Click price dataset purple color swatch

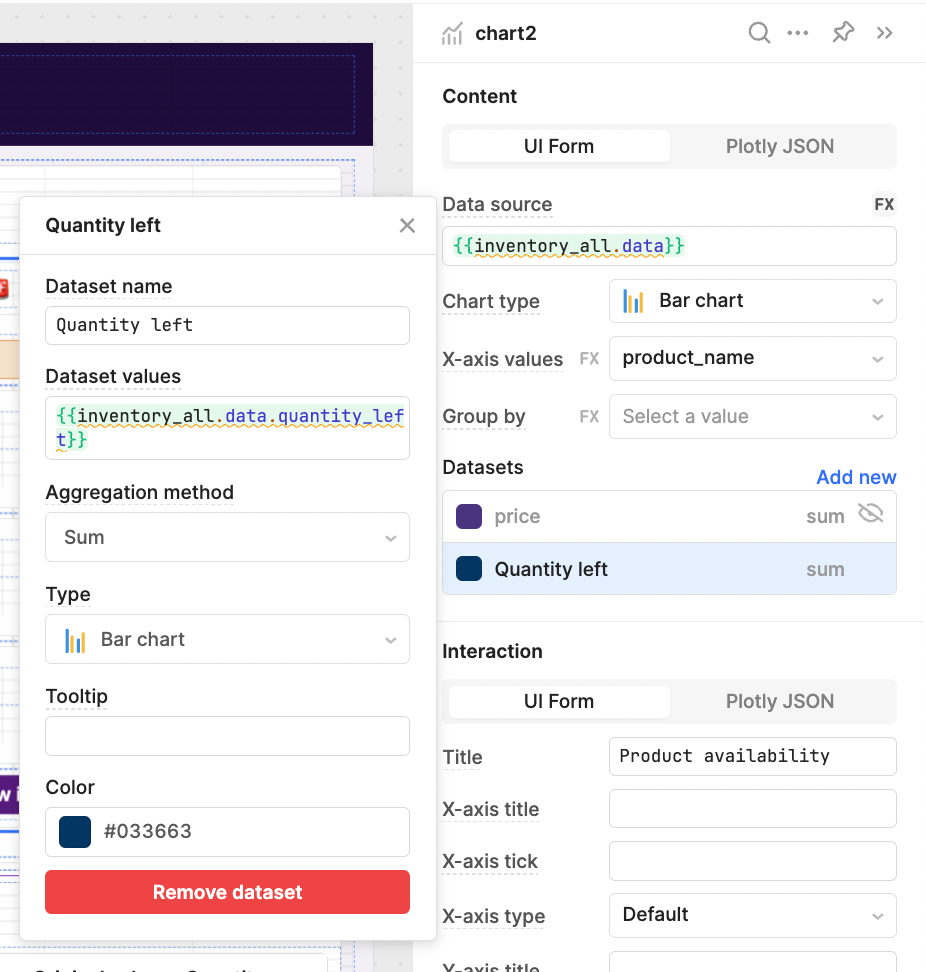pos(469,516)
